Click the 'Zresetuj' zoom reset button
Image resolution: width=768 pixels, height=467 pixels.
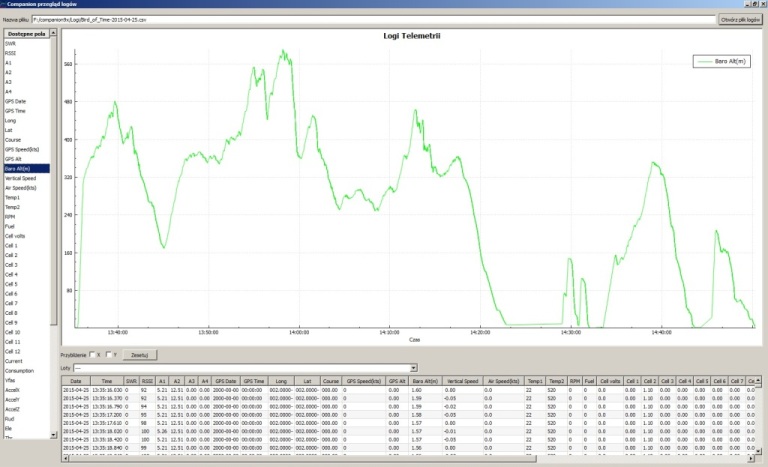pos(140,355)
